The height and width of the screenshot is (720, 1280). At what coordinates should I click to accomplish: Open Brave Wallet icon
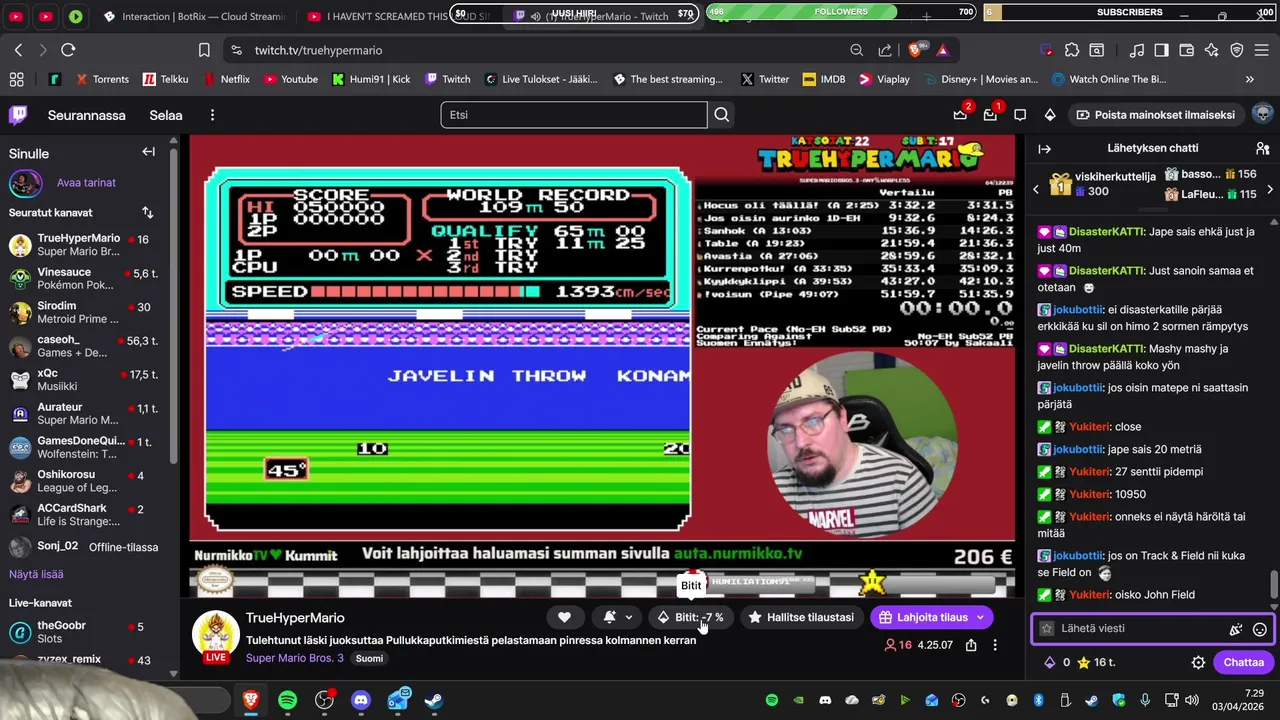click(1187, 50)
